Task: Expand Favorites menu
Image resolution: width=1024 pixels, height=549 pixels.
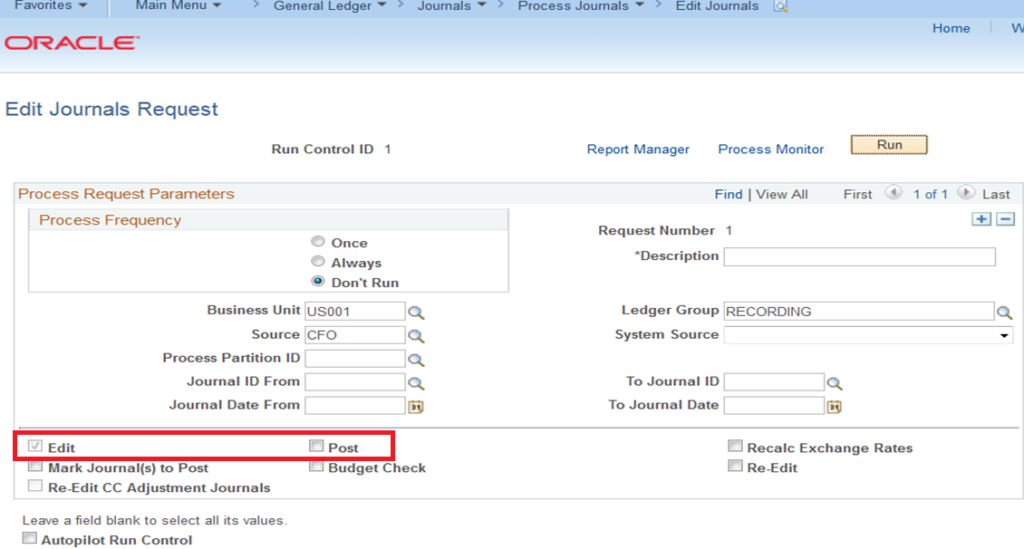Action: click(x=50, y=6)
